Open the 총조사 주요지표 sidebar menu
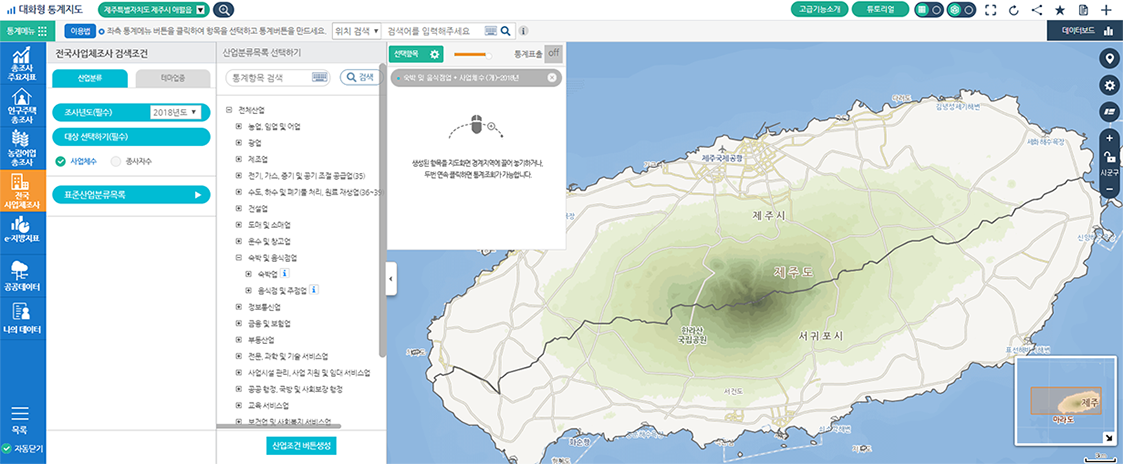Image resolution: width=1123 pixels, height=464 pixels. (23, 64)
